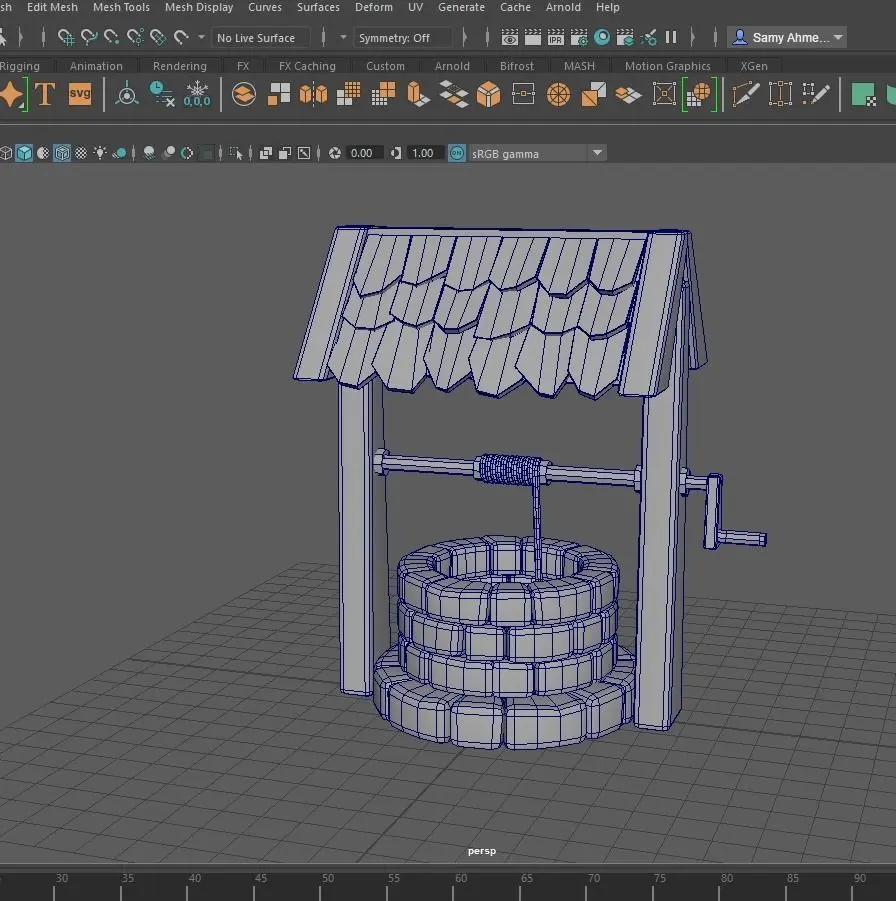896x901 pixels.
Task: Click the SVG shelf tool
Action: 80,94
